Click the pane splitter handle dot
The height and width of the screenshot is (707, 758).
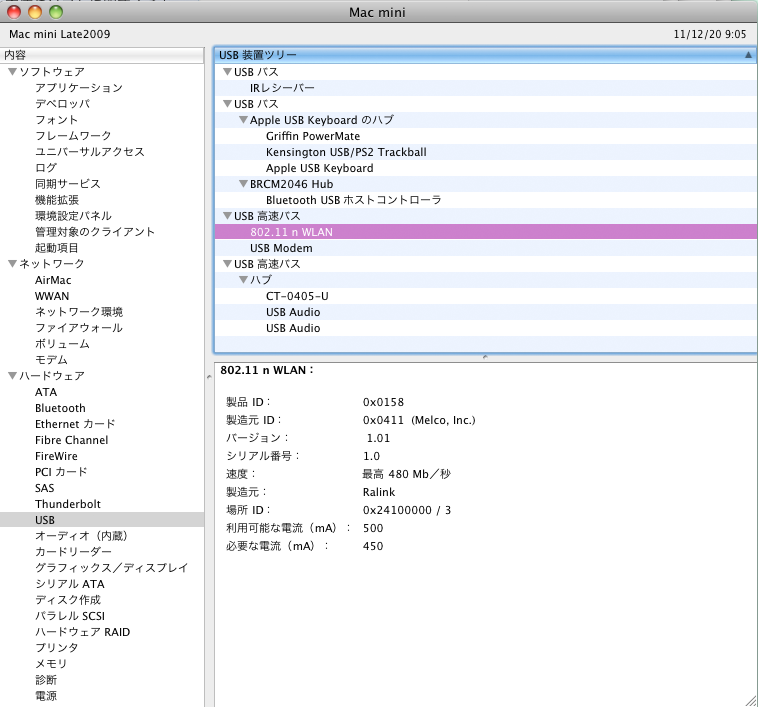(x=485, y=356)
